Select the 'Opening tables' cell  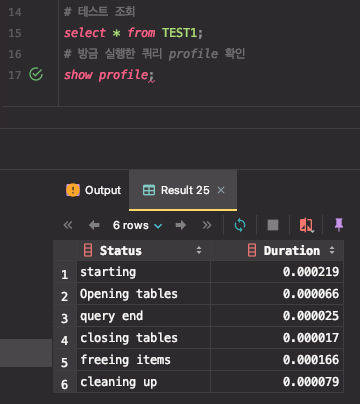[144, 294]
